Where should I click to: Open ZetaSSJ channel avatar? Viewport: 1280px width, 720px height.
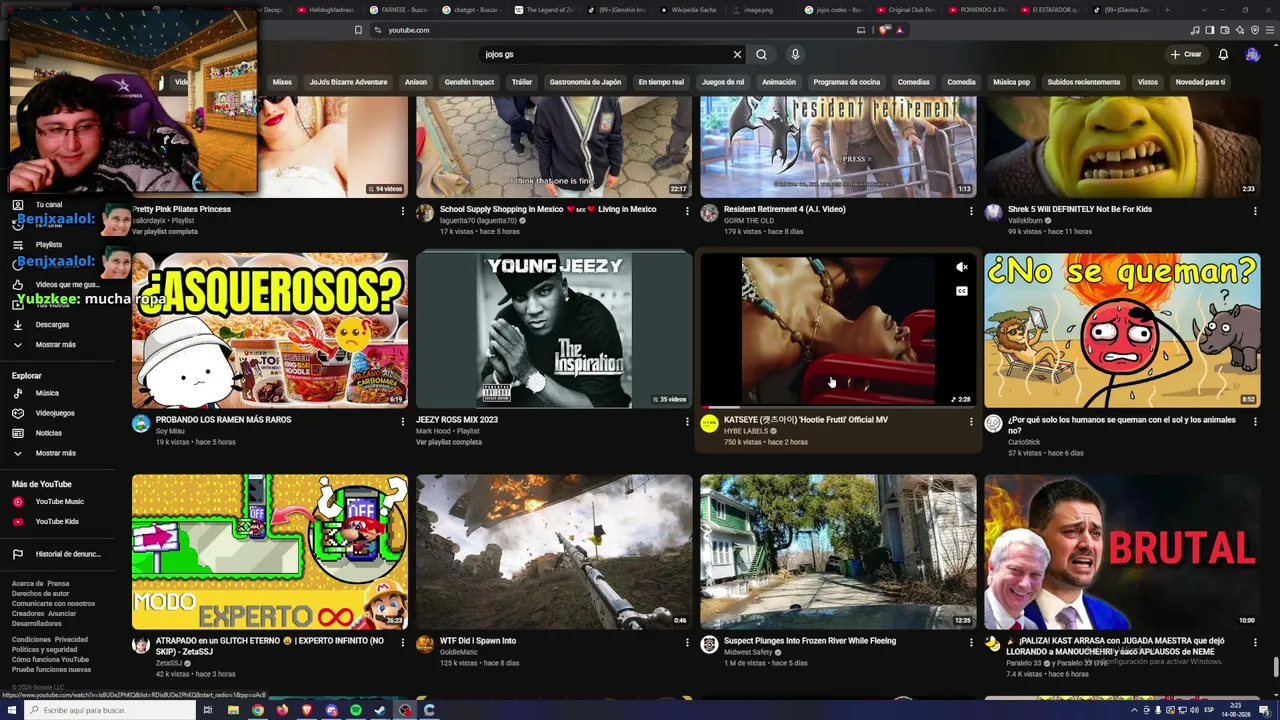[141, 645]
